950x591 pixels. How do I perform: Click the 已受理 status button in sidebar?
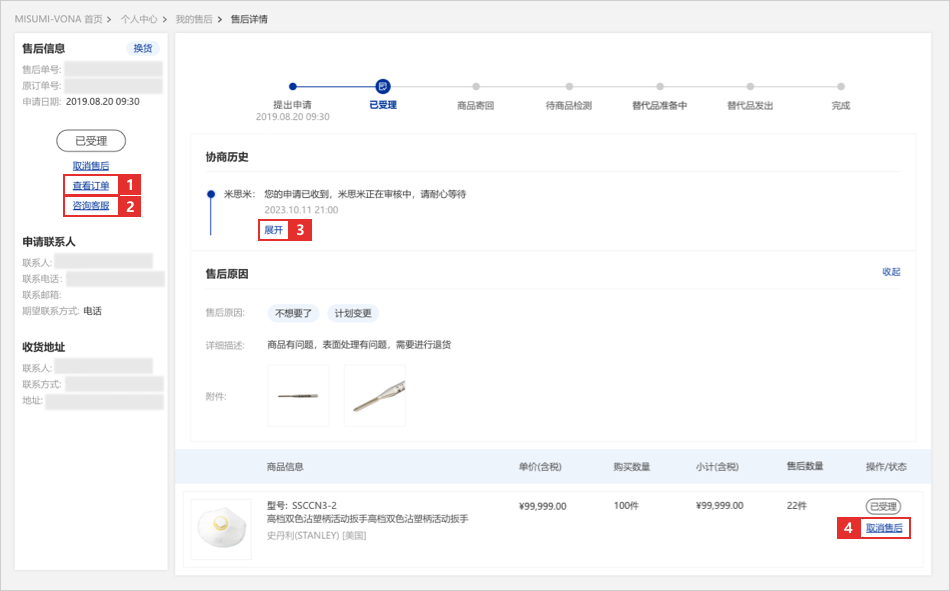click(x=91, y=141)
